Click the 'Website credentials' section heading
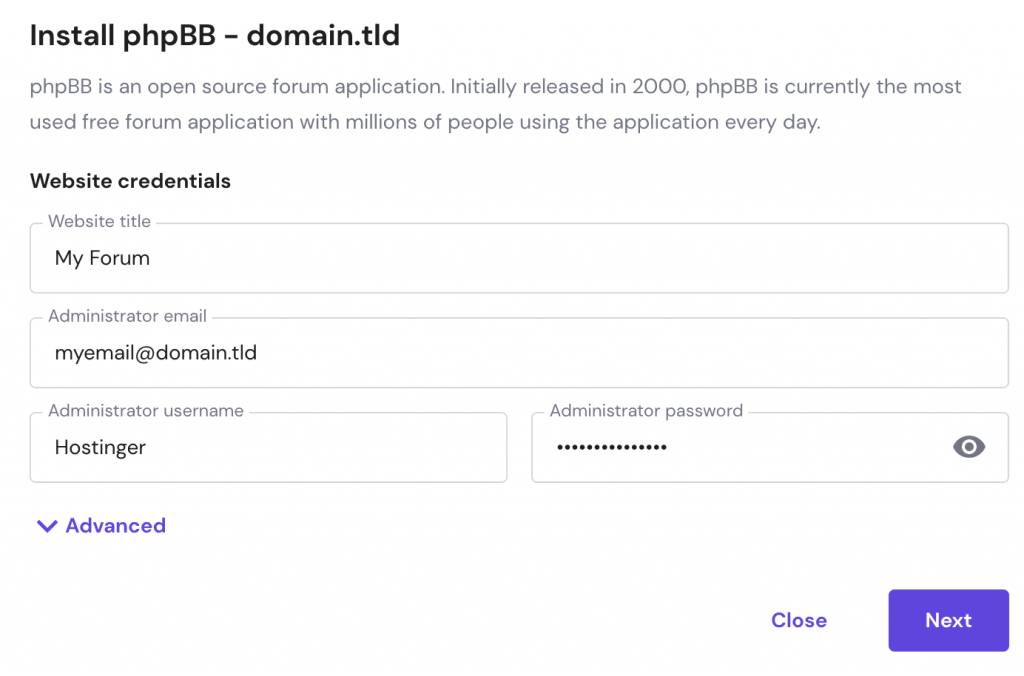The image size is (1024, 676). tap(130, 181)
